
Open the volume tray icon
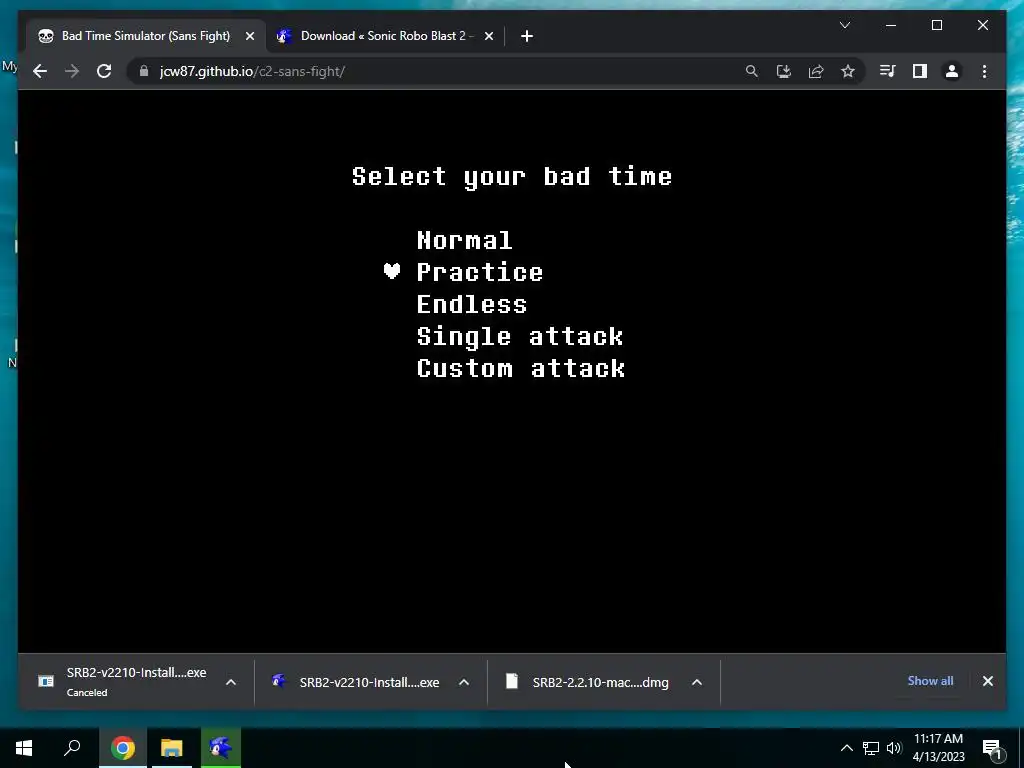point(894,748)
